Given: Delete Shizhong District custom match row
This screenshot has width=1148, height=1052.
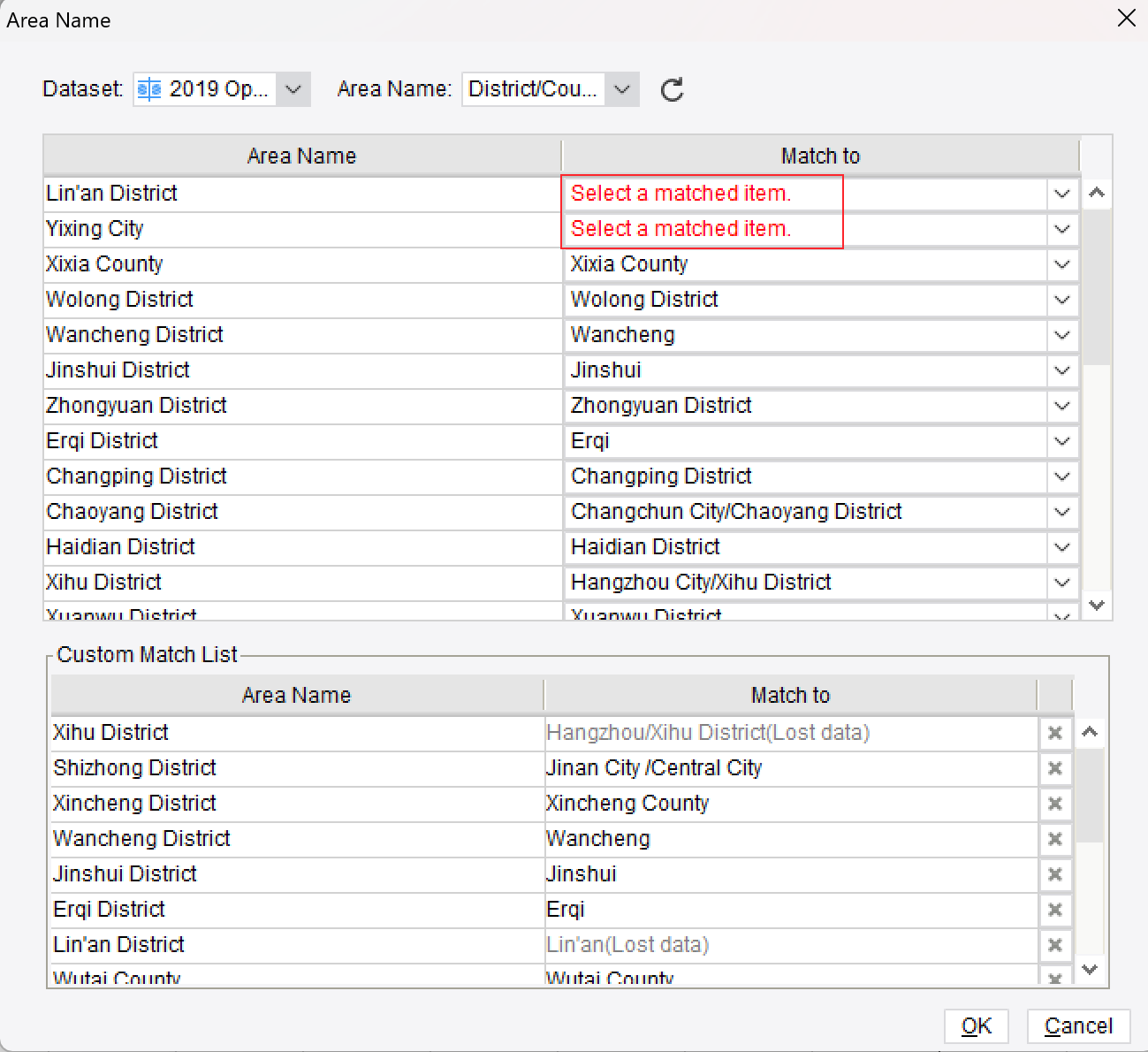Looking at the screenshot, I should pos(1054,768).
